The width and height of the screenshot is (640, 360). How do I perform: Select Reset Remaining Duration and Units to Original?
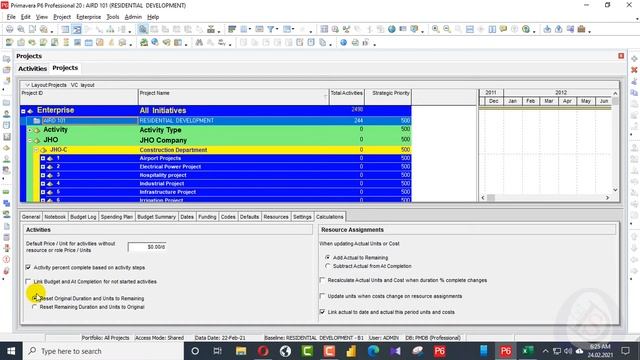35,307
